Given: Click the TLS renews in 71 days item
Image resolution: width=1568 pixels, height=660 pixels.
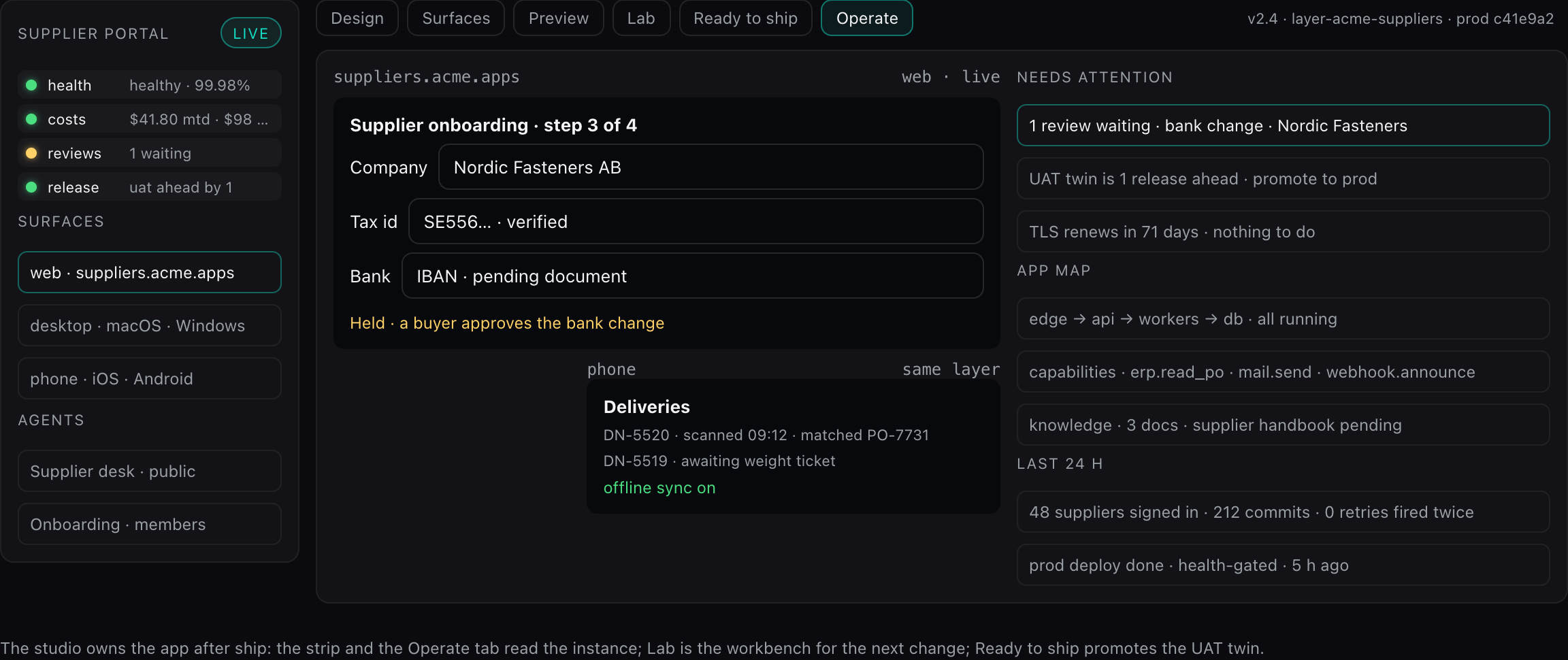Looking at the screenshot, I should pyautogui.click(x=1284, y=231).
